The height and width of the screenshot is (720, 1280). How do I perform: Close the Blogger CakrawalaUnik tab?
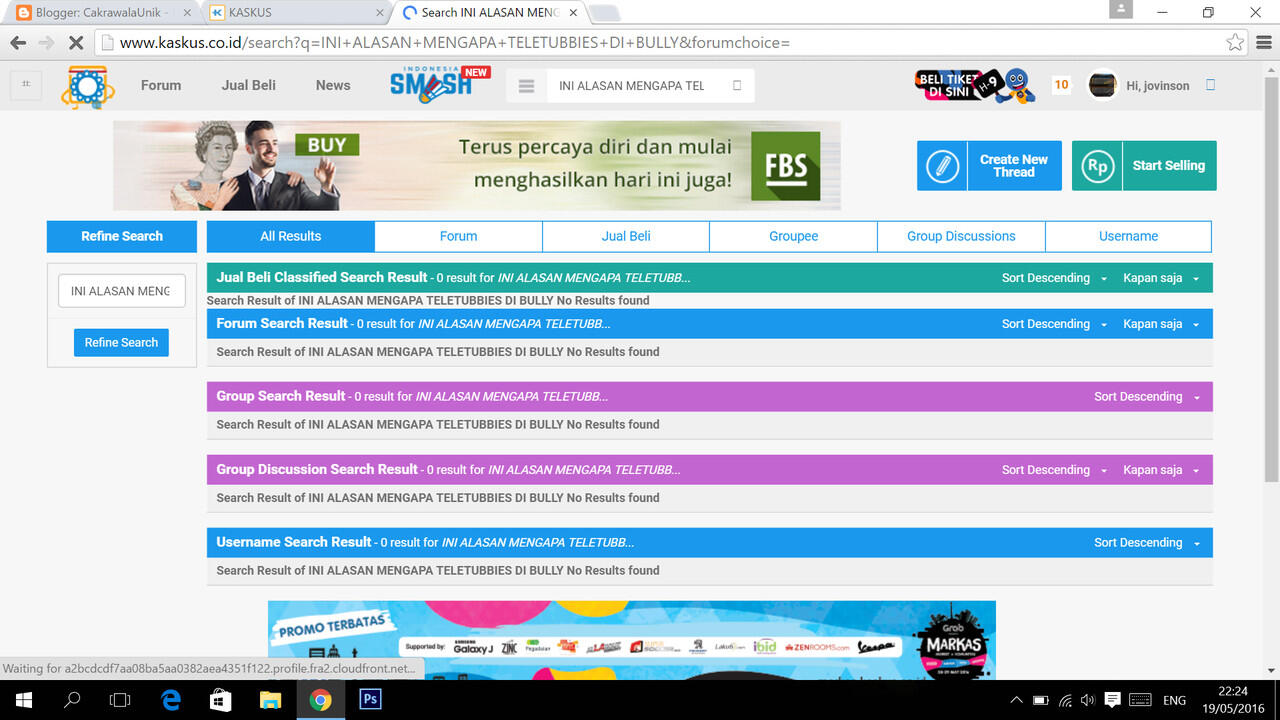pos(187,13)
